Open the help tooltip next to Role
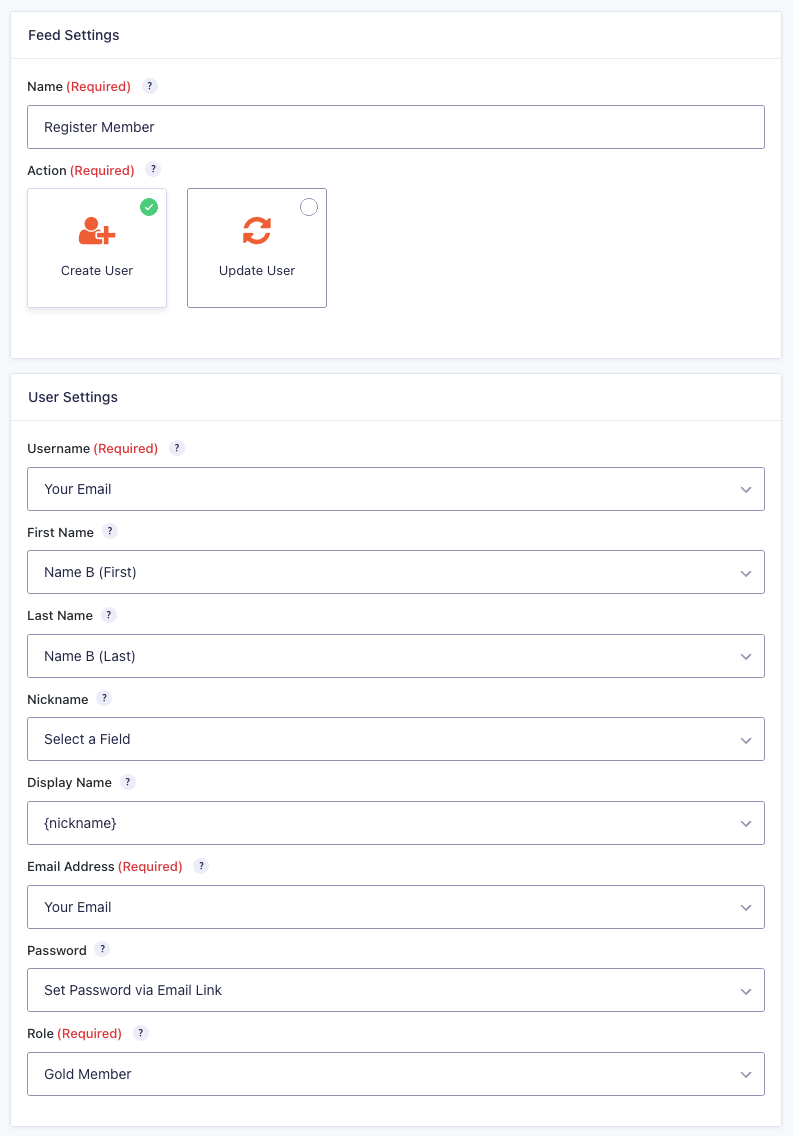 click(x=140, y=1033)
